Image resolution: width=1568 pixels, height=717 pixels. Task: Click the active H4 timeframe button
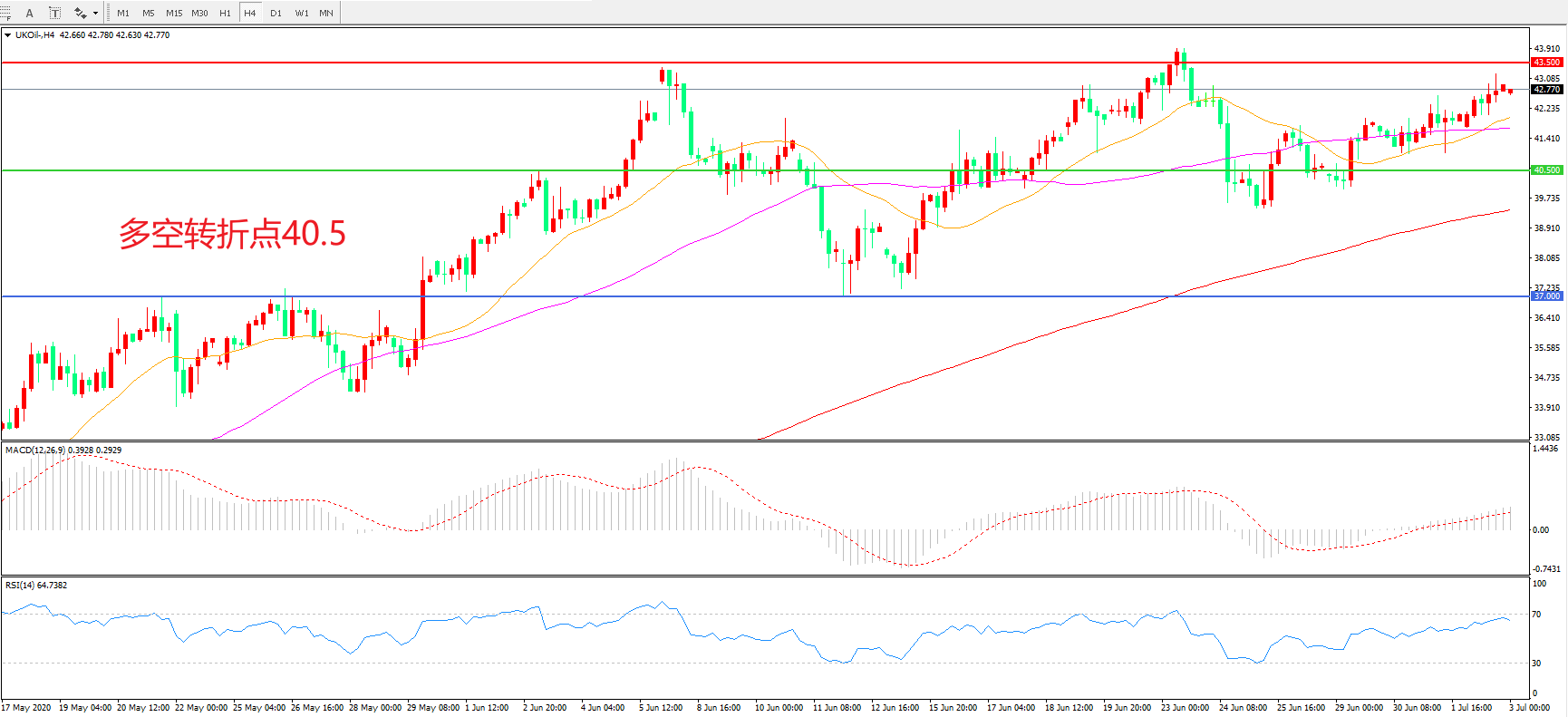click(x=250, y=13)
